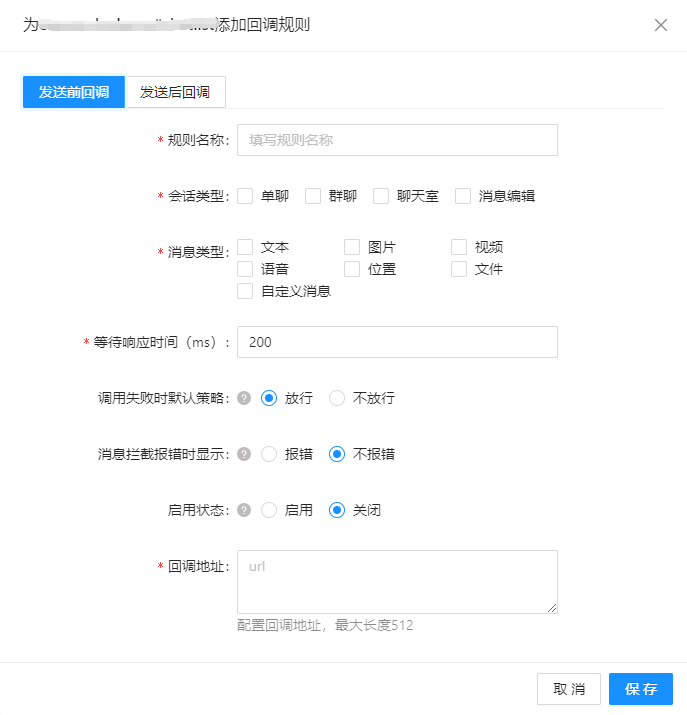Tick the 聊天室 checkbox

coord(381,196)
